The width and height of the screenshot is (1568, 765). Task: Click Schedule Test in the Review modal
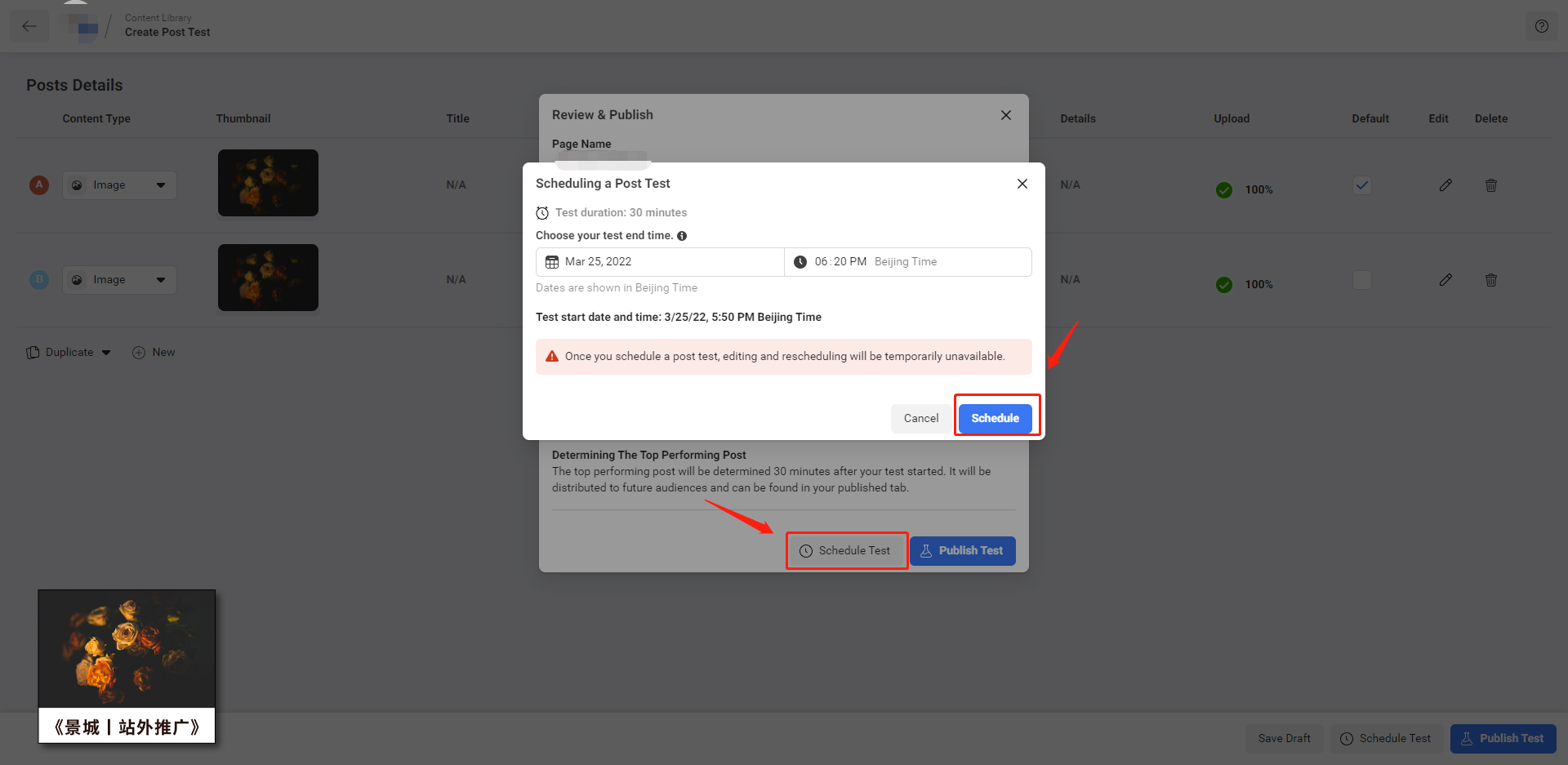[x=846, y=550]
